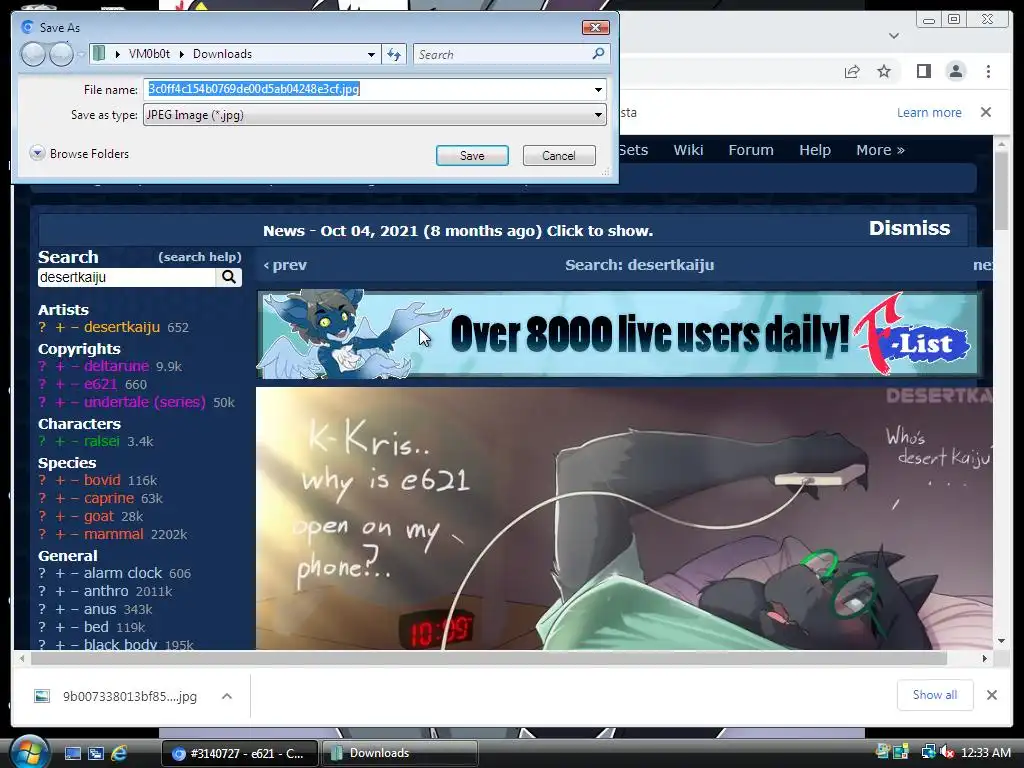Open the caprine species tag
This screenshot has height=768, width=1024.
[x=108, y=498]
